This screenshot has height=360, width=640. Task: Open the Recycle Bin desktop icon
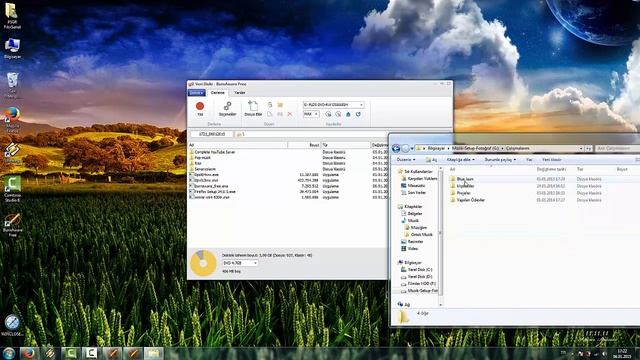click(x=12, y=85)
